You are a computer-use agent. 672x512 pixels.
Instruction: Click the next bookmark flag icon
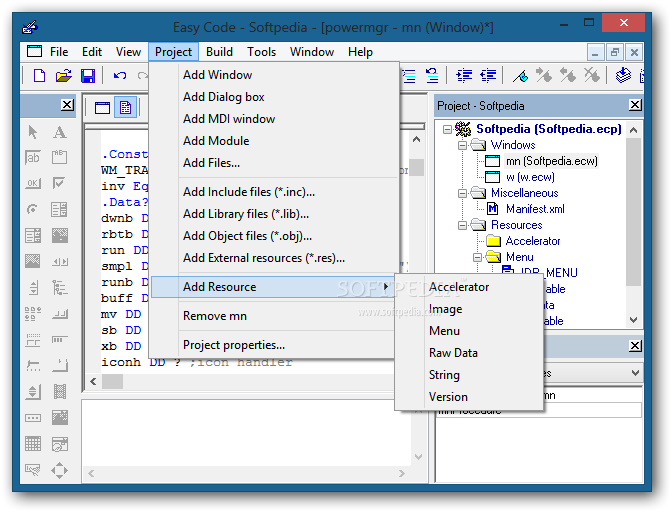point(544,75)
